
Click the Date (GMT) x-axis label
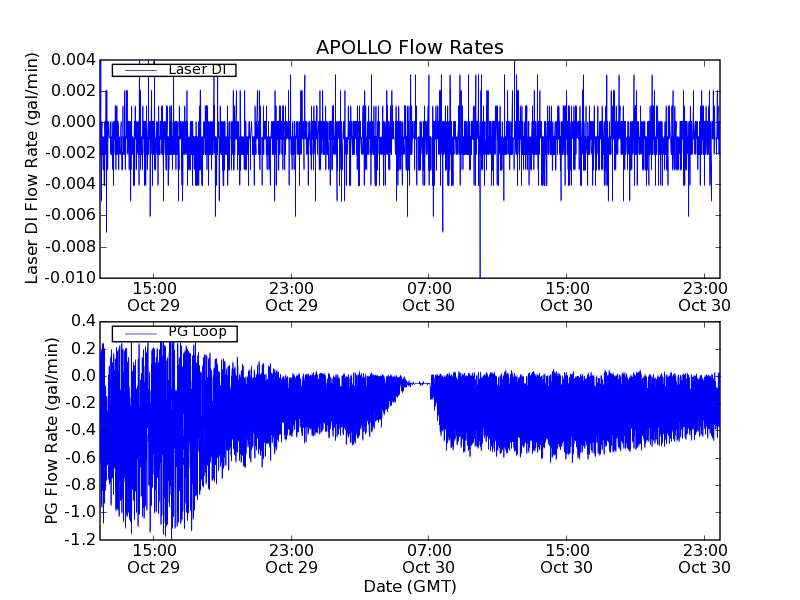click(x=409, y=586)
